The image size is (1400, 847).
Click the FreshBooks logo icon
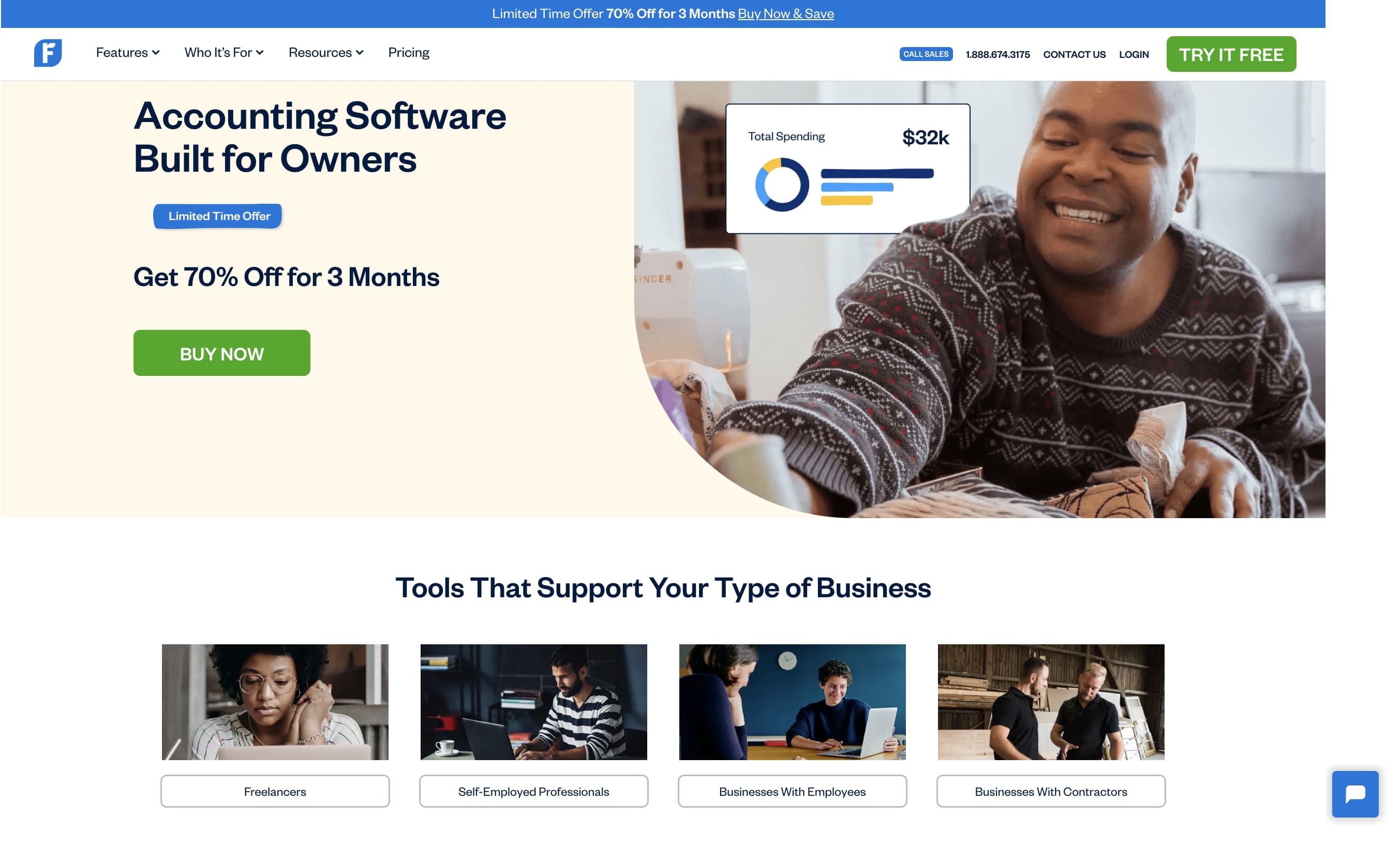47,52
